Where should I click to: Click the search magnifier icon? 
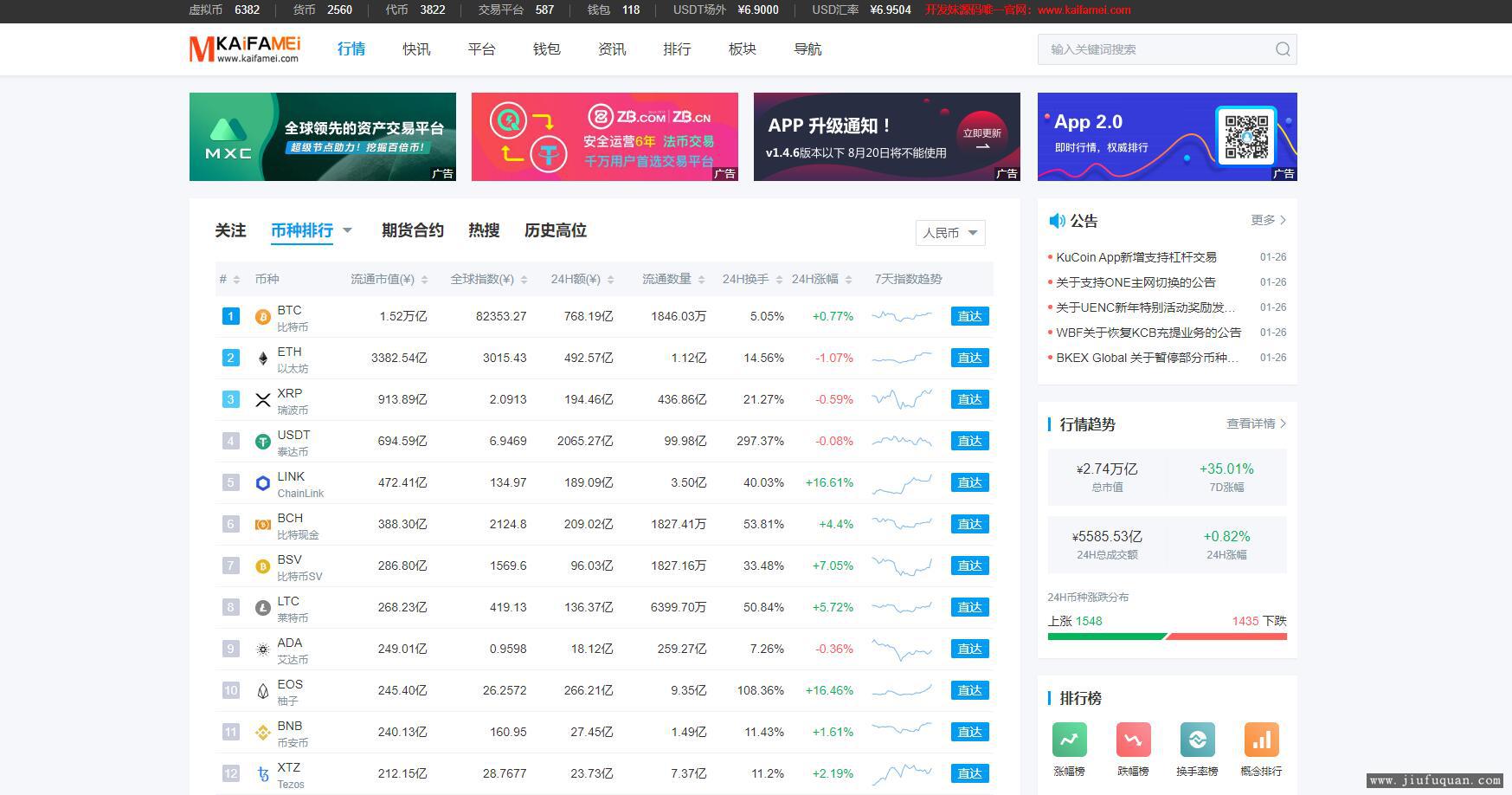pos(1283,49)
